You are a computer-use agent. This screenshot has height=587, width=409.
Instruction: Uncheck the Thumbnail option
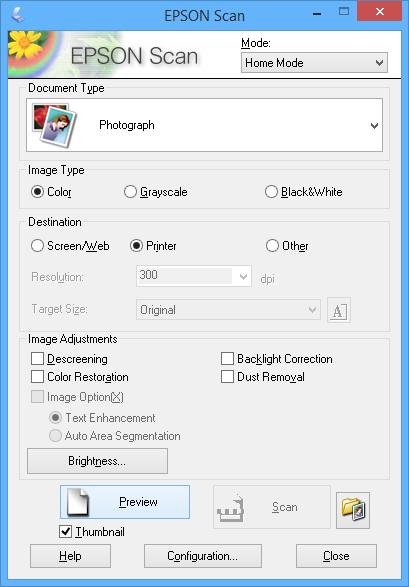click(65, 531)
